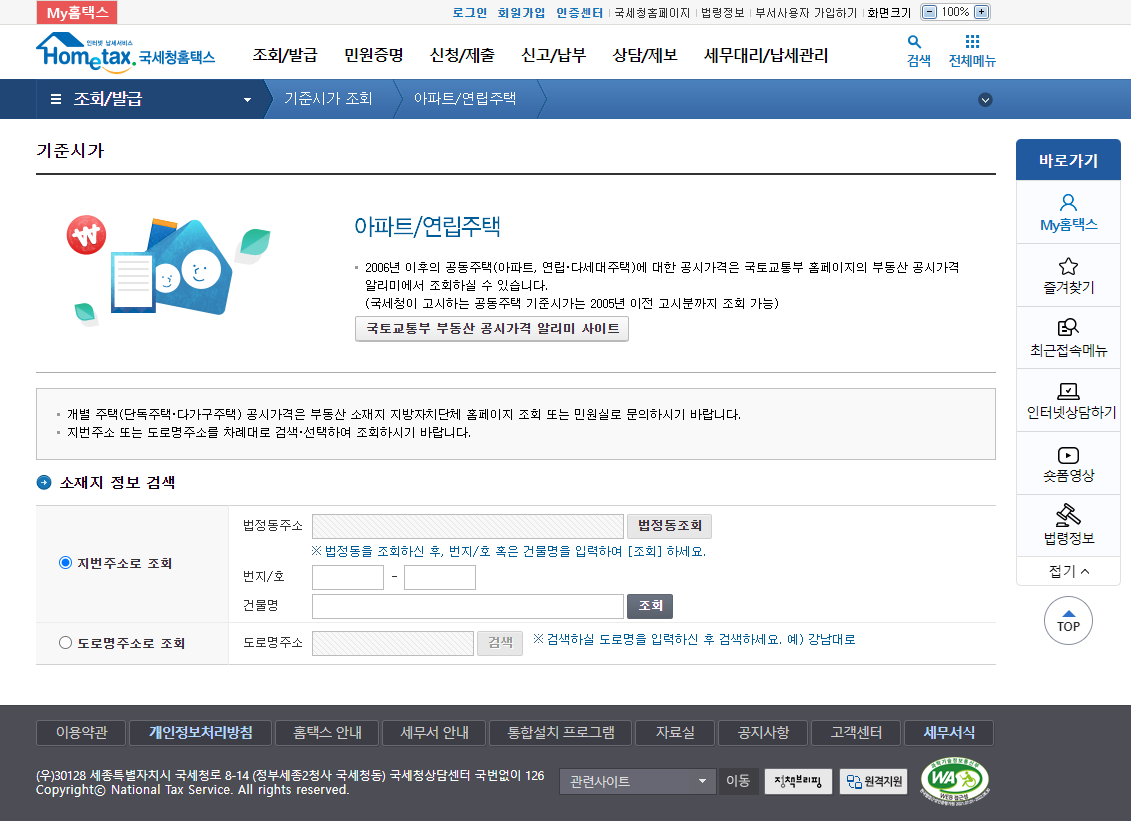Open 국토교통부 부동산 공시가격 알리미 사이트 button

491,328
